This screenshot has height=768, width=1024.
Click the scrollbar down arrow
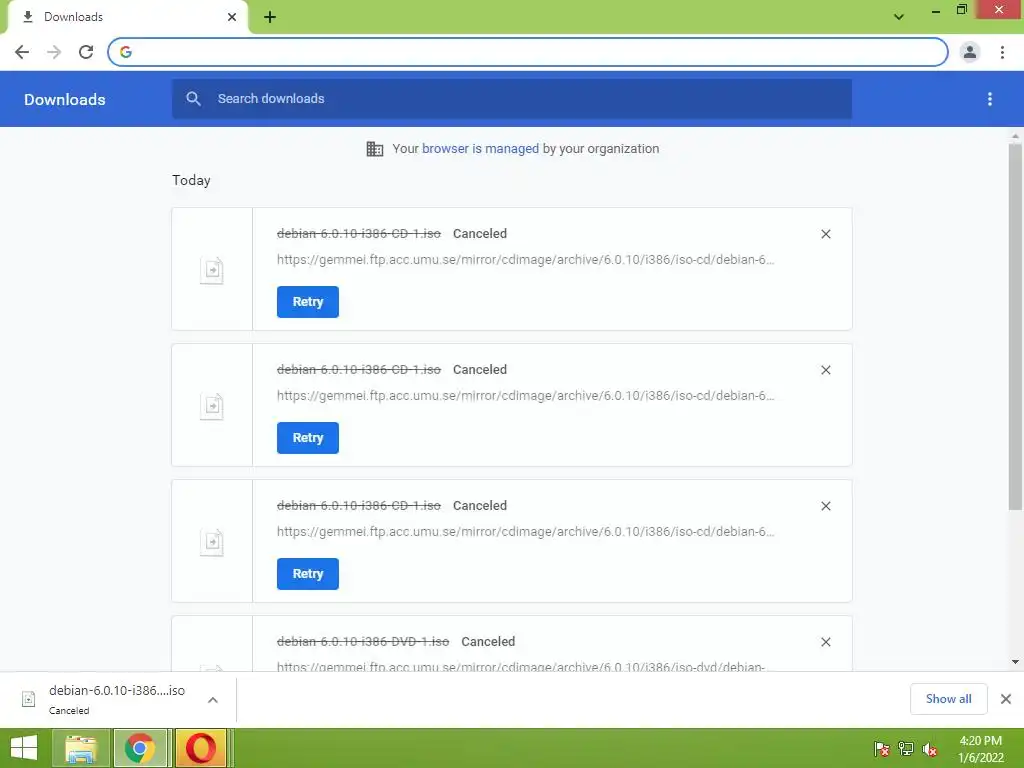(x=1015, y=662)
